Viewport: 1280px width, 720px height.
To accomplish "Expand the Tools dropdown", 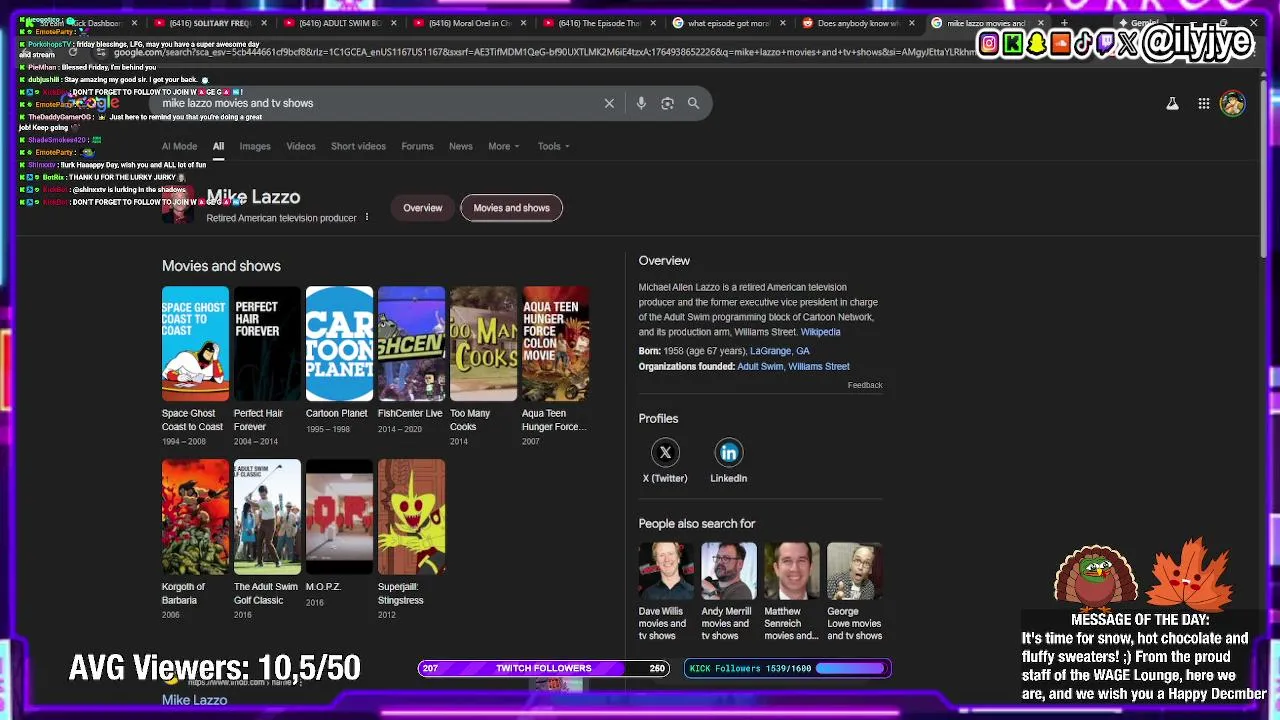I will click(x=553, y=146).
